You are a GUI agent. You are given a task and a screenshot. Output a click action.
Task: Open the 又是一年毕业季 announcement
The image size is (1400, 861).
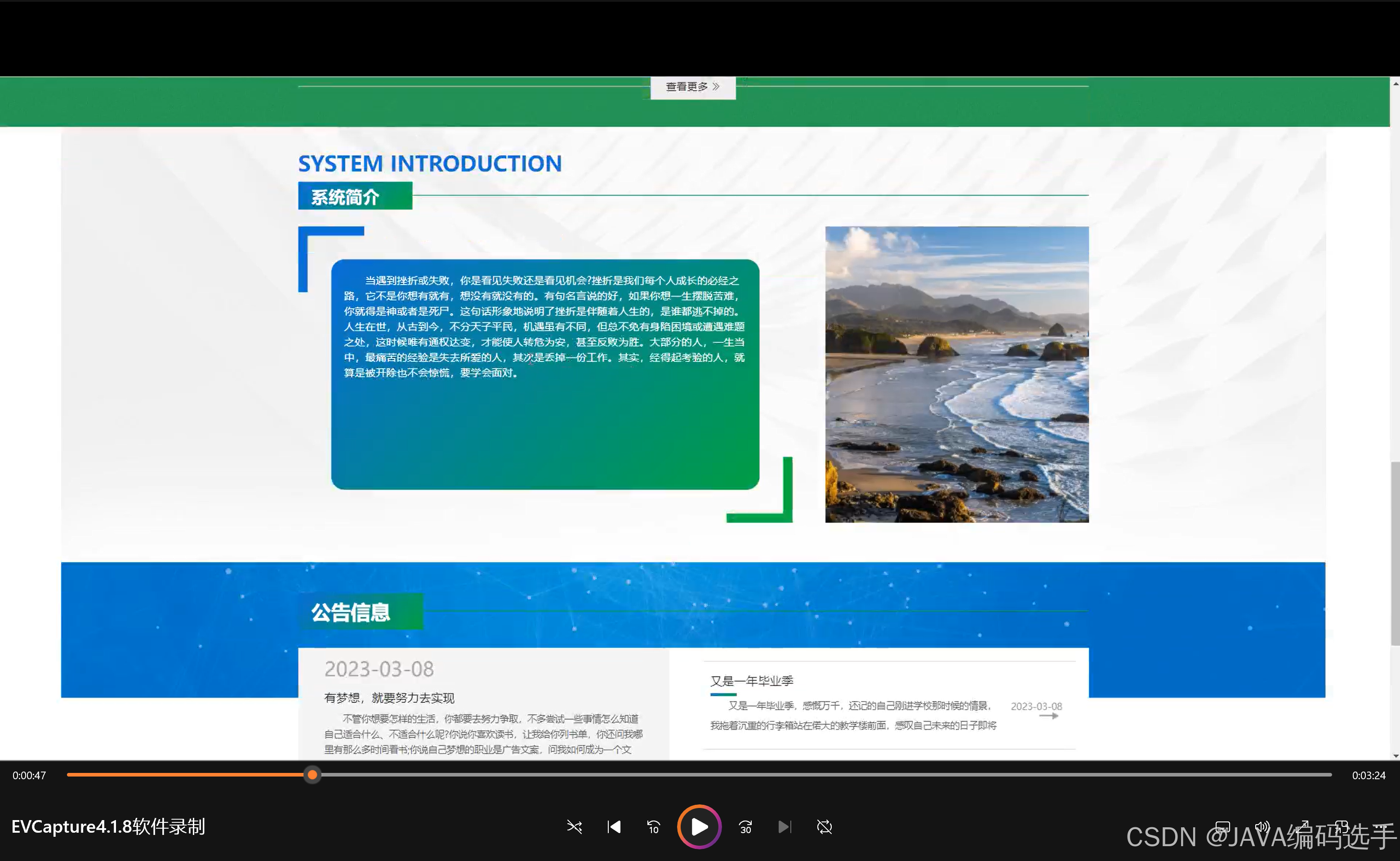click(752, 680)
